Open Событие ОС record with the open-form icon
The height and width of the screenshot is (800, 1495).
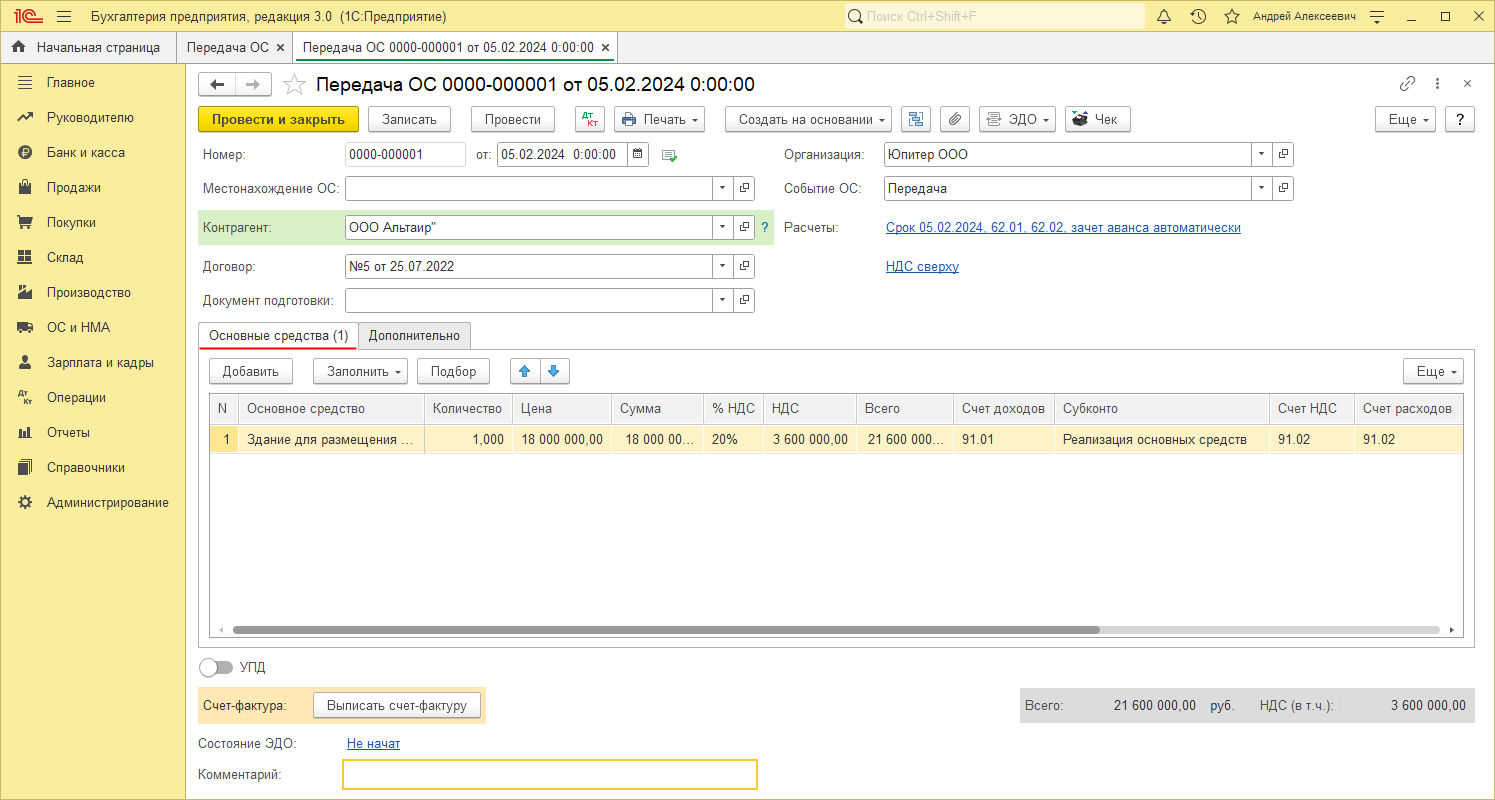coord(1283,188)
